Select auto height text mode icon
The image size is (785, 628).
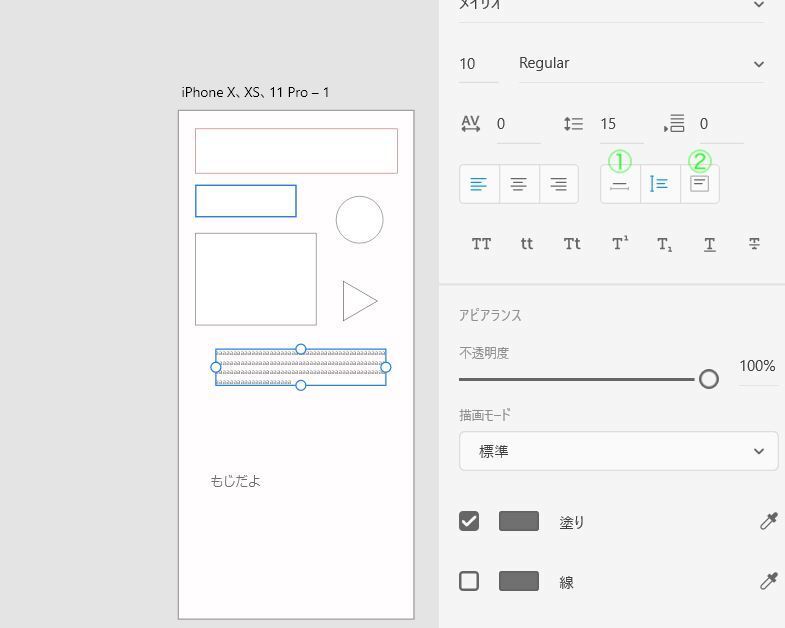point(660,184)
